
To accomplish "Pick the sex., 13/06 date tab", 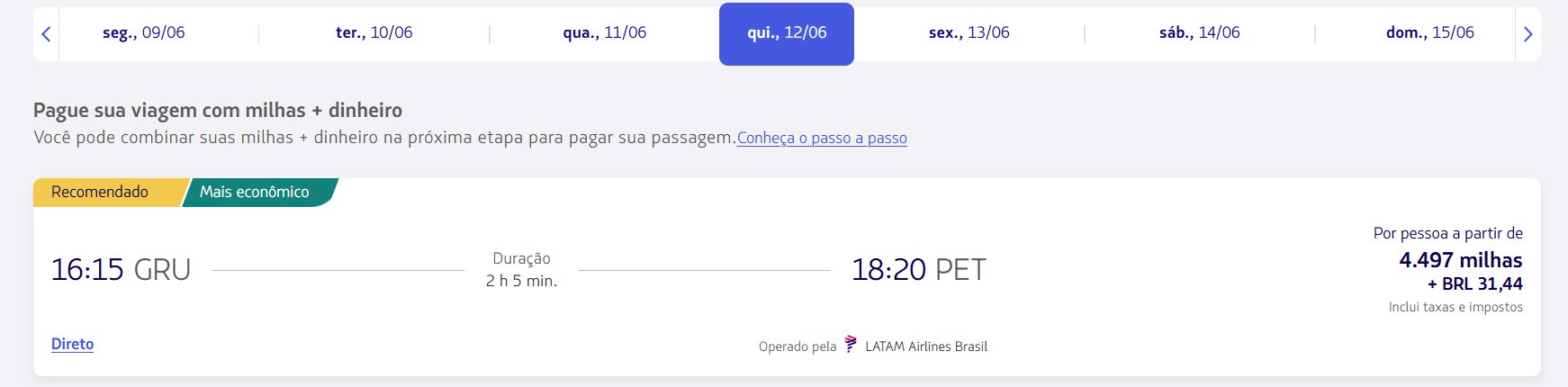I will point(969,32).
